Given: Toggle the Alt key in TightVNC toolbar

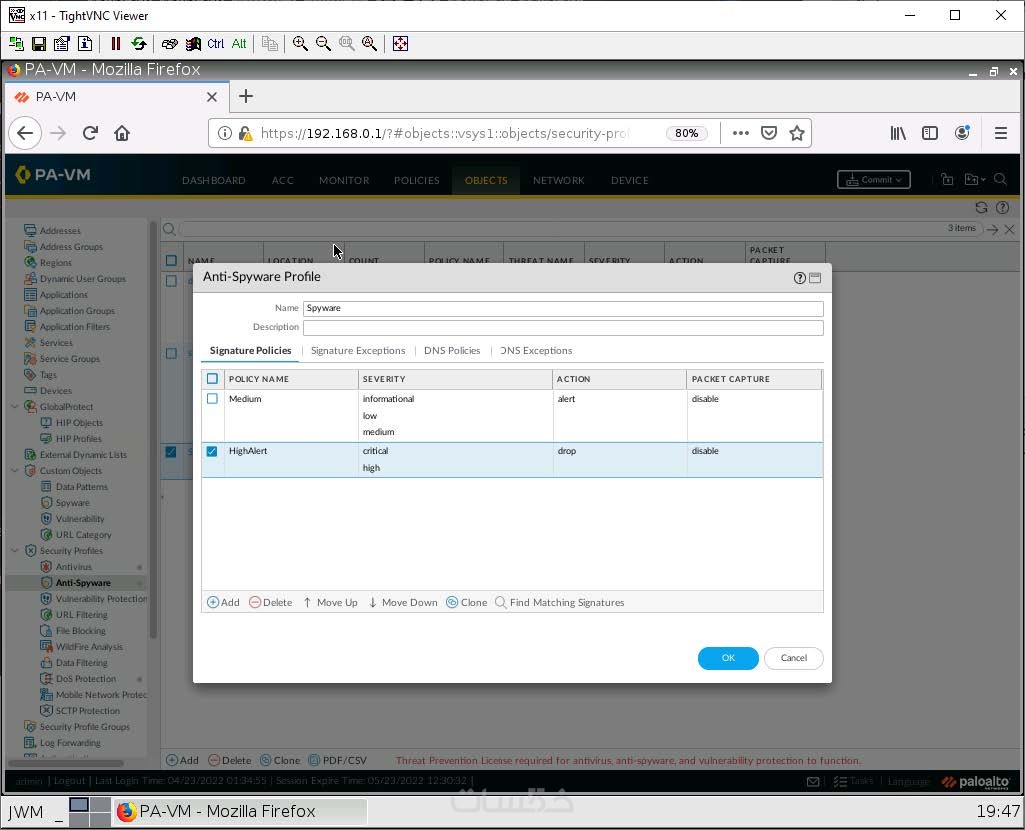Looking at the screenshot, I should click(239, 44).
